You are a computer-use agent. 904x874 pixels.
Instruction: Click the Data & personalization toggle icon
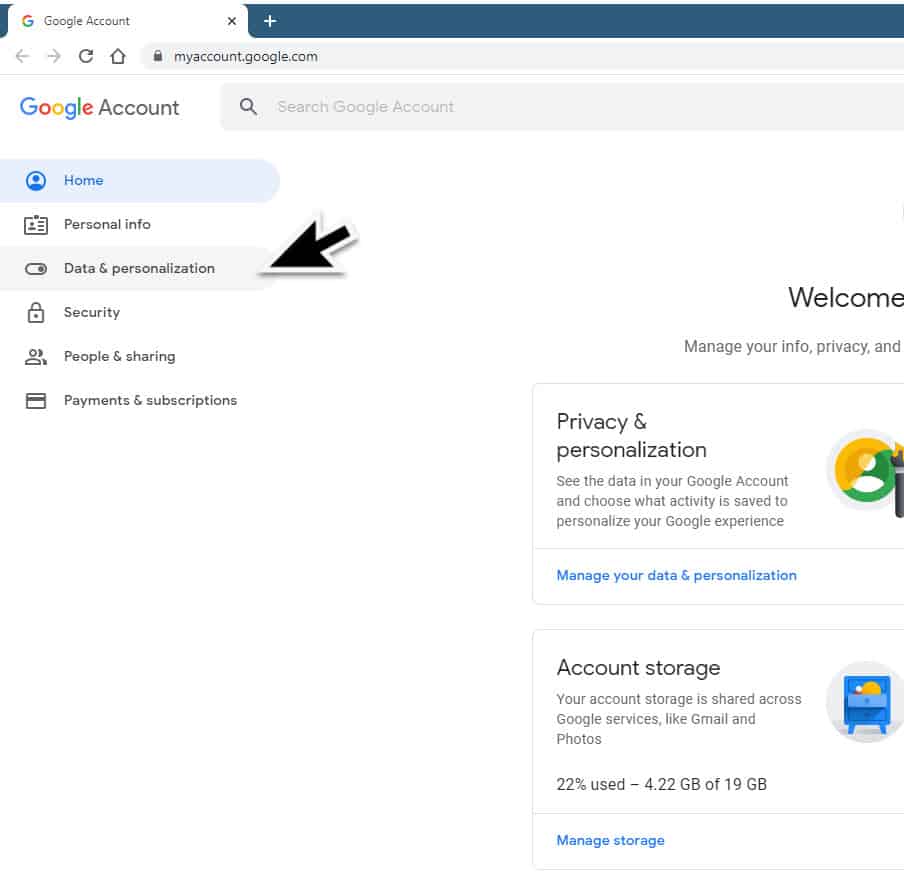pos(36,269)
